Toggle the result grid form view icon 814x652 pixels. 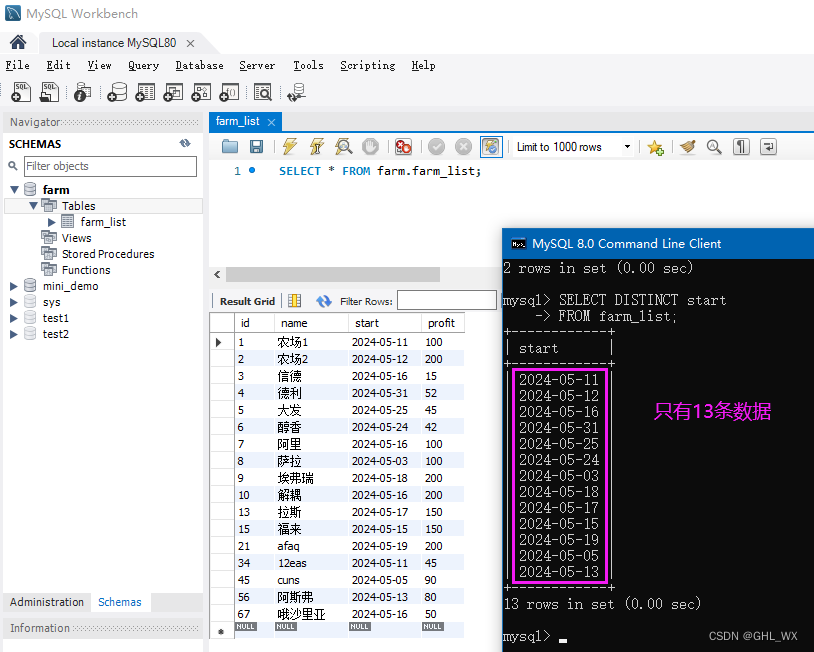click(x=294, y=301)
